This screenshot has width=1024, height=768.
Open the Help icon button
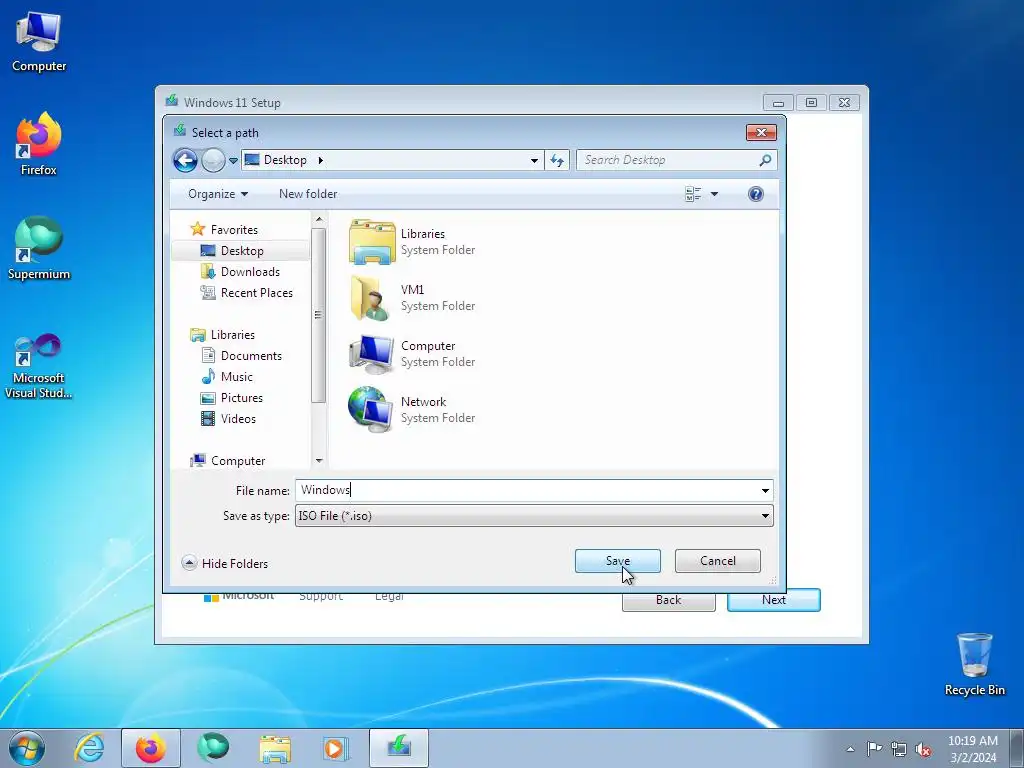(756, 194)
